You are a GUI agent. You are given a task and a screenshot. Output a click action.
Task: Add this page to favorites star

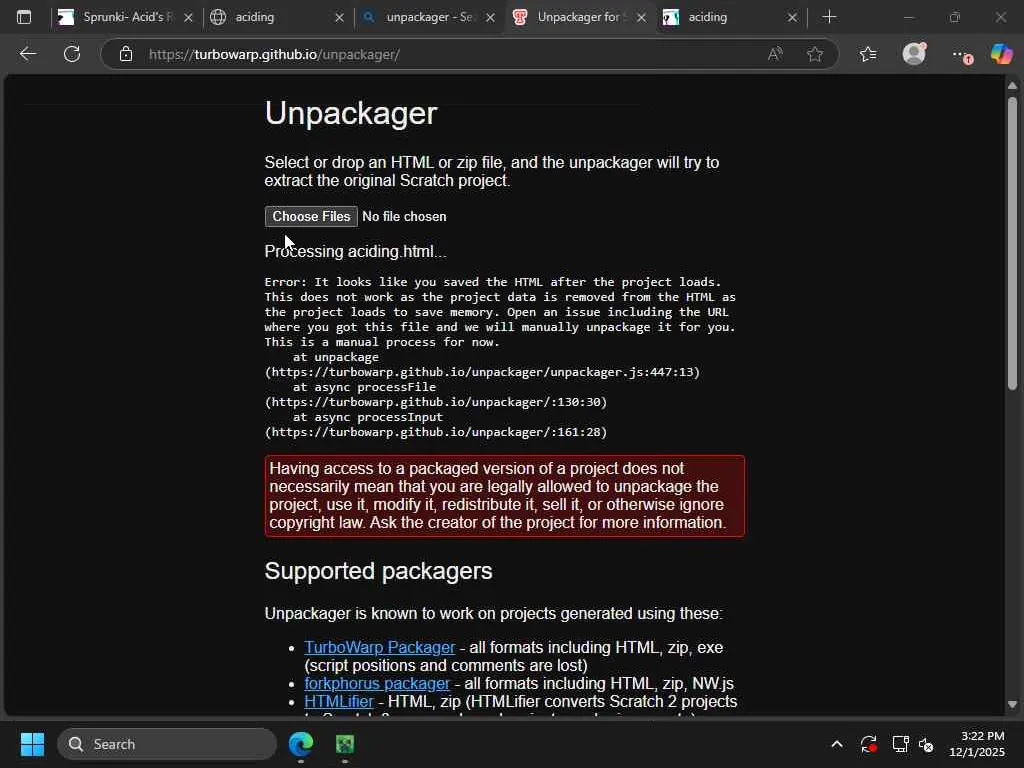(814, 54)
